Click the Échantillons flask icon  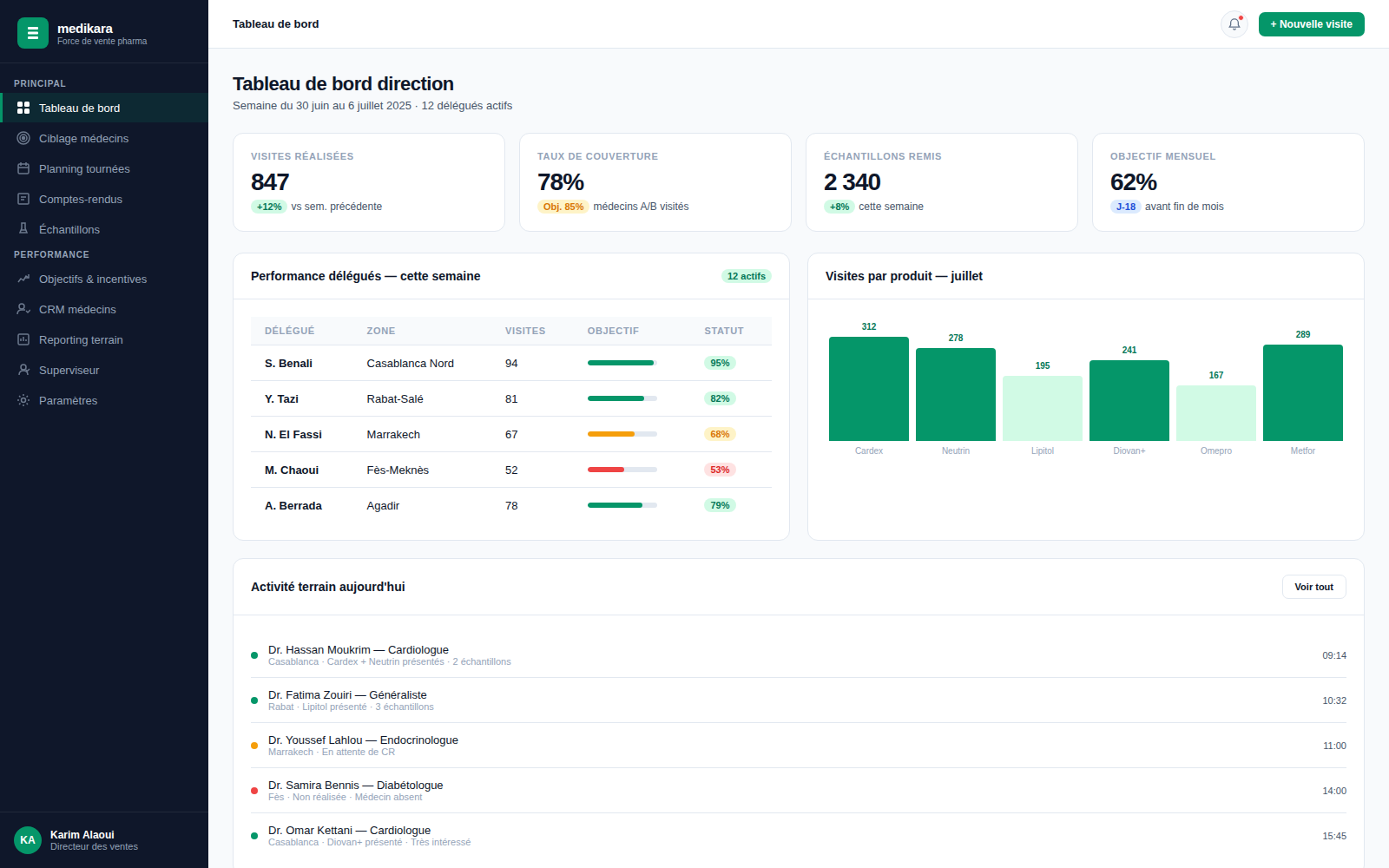[x=23, y=229]
